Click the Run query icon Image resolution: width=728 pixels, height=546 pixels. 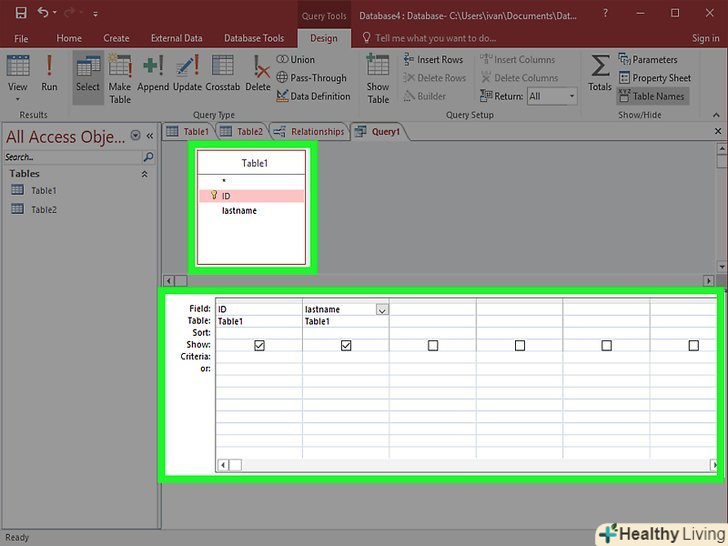coord(49,73)
